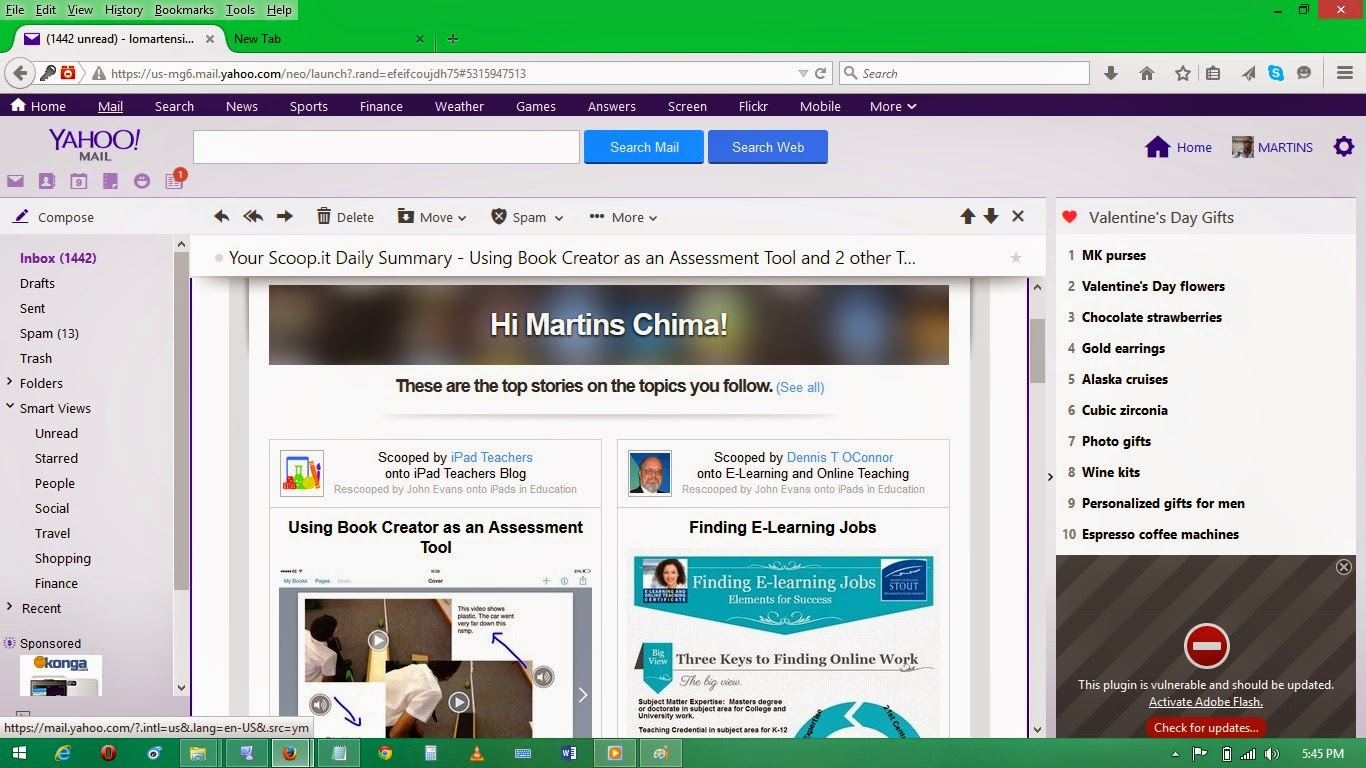Click the Yahoo mail search input field
This screenshot has width=1366, height=768.
(387, 147)
